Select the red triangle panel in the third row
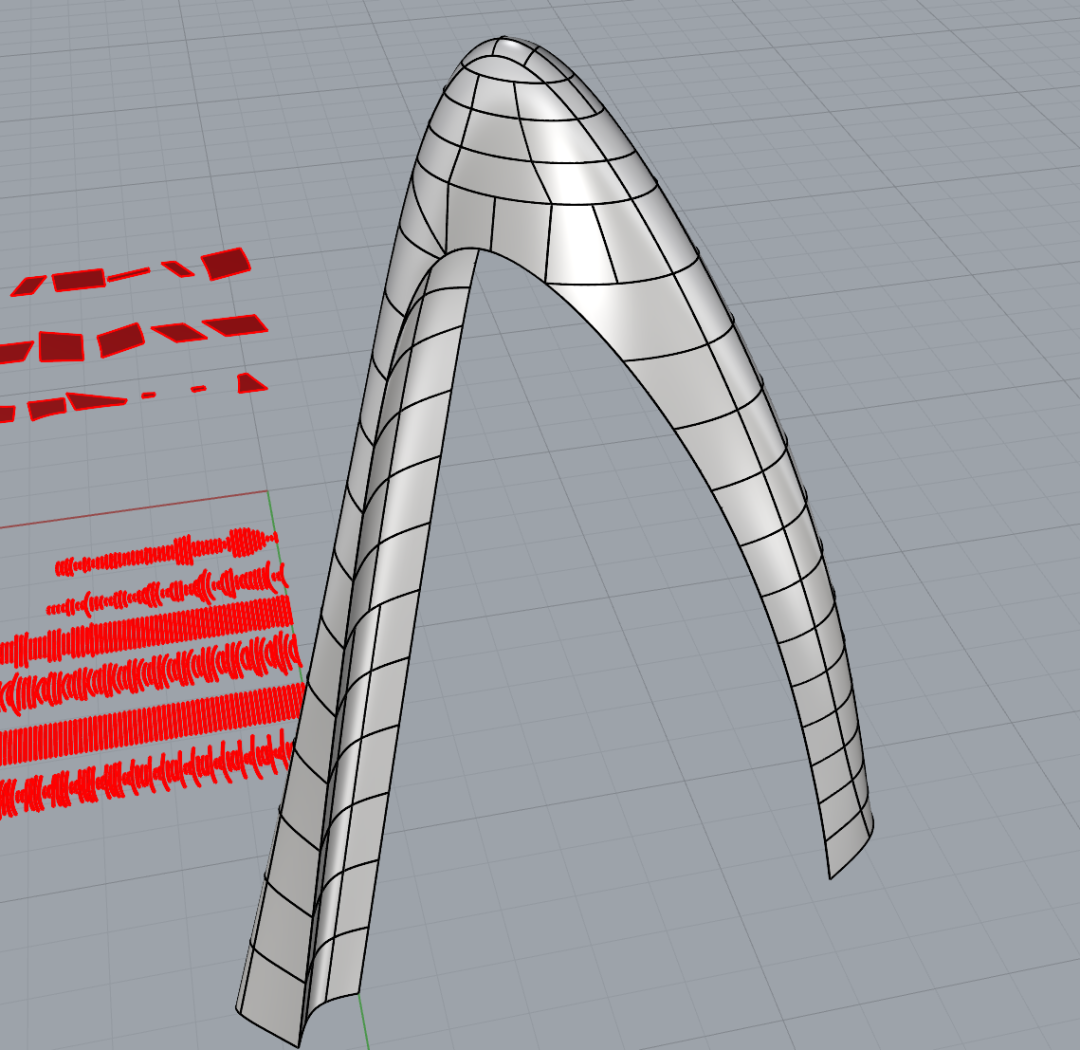The height and width of the screenshot is (1050, 1080). pyautogui.click(x=251, y=383)
